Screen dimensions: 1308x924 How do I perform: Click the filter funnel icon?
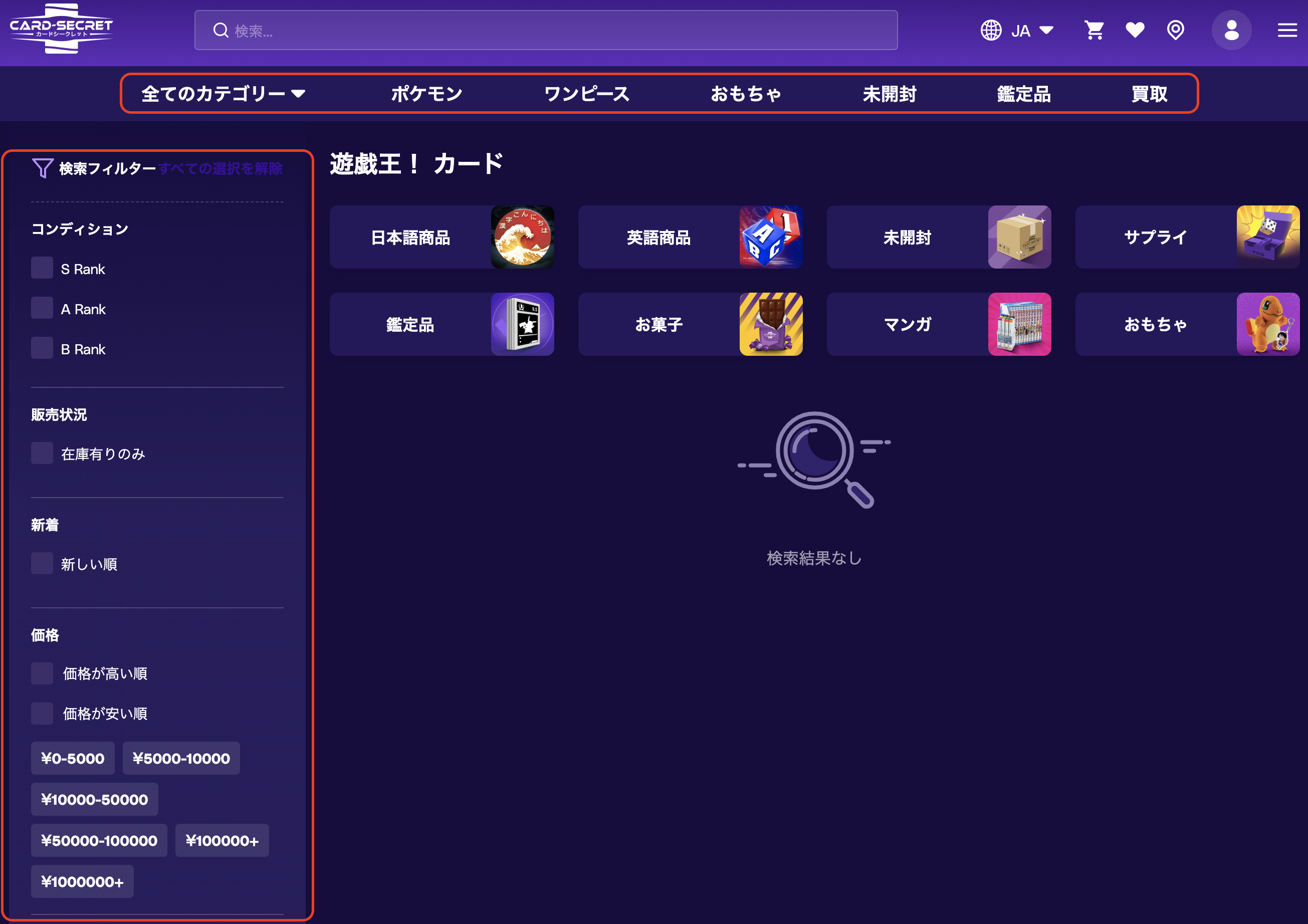coord(43,168)
